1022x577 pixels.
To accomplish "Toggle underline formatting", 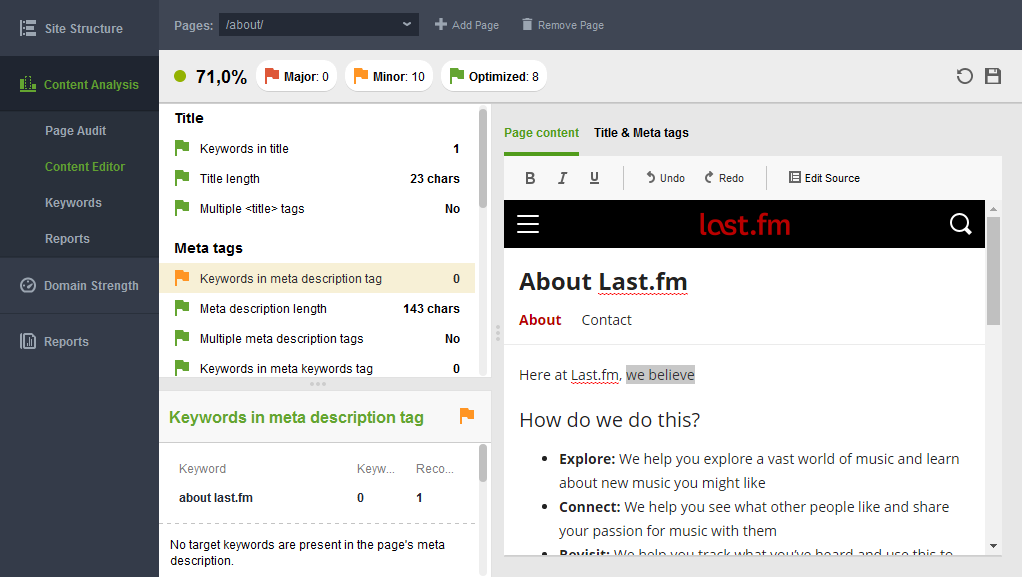I will pos(594,178).
